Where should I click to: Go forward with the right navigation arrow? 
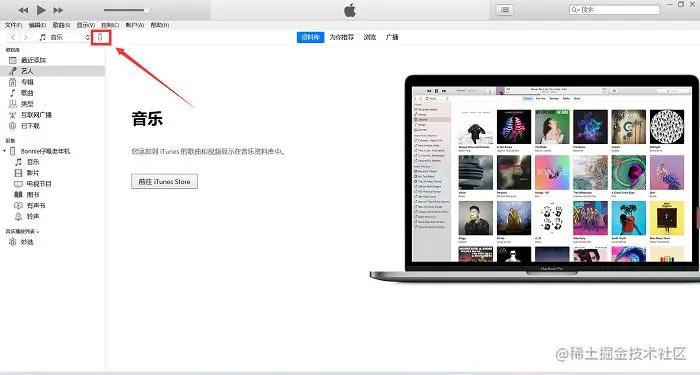click(x=25, y=38)
